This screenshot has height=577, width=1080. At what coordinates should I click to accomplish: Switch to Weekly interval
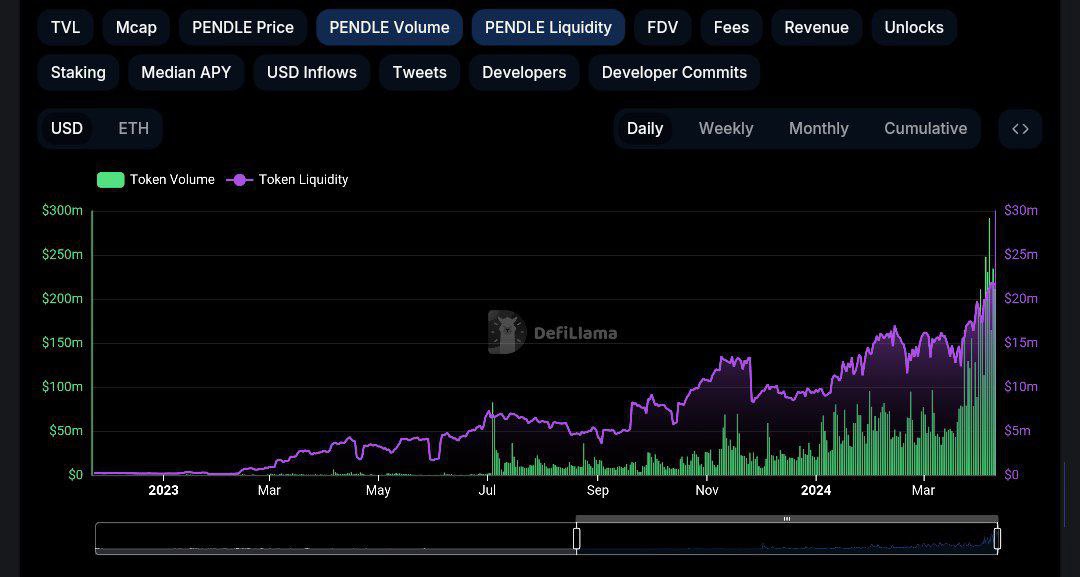pyautogui.click(x=726, y=129)
